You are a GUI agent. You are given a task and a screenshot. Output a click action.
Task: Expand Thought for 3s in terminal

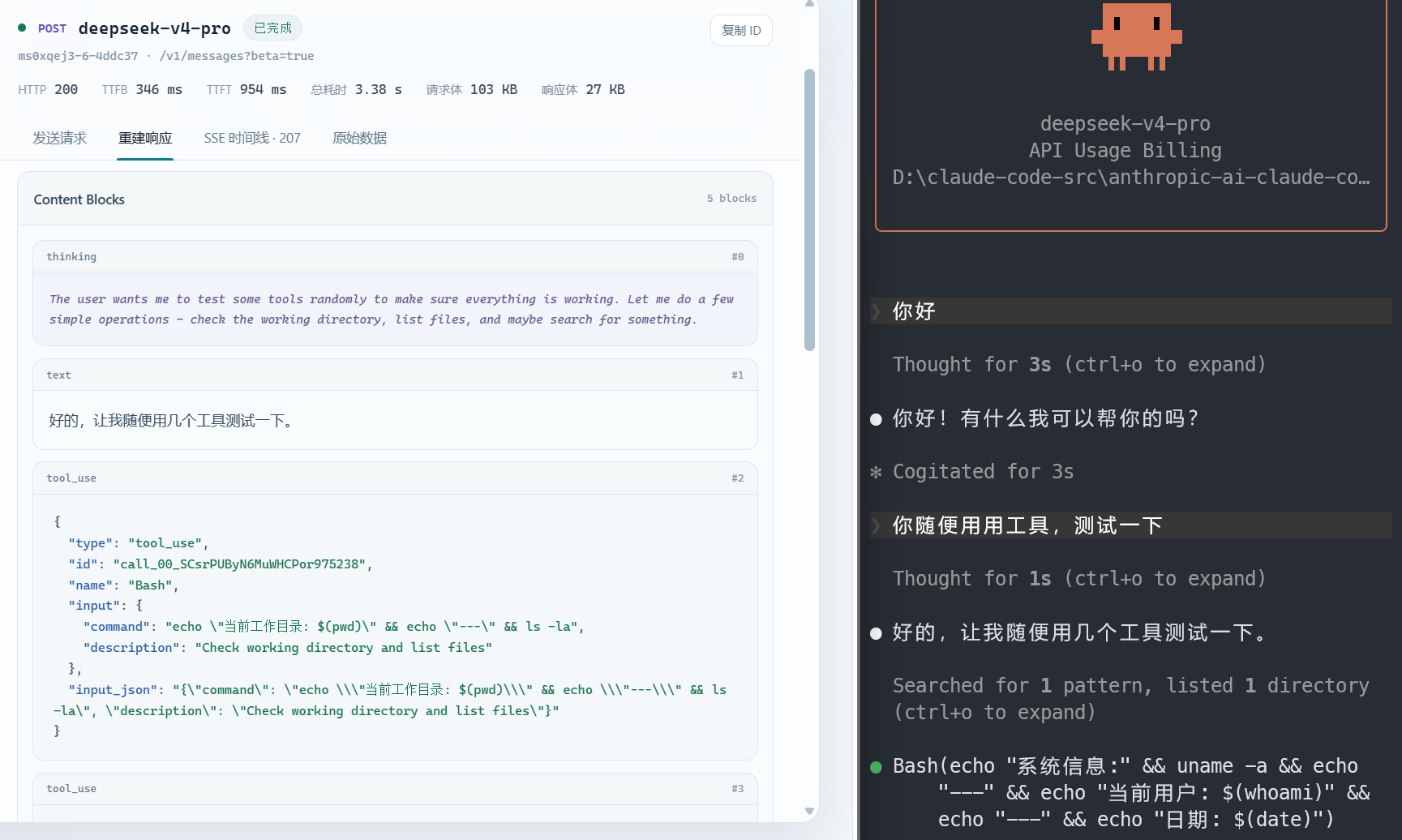1079,365
